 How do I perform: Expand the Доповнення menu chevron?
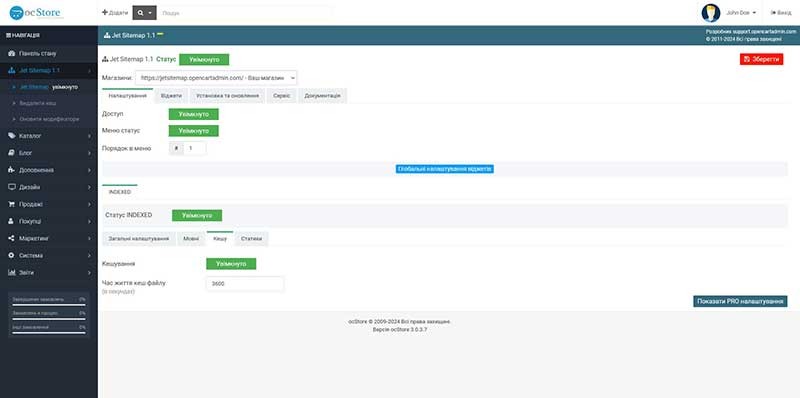[x=89, y=170]
